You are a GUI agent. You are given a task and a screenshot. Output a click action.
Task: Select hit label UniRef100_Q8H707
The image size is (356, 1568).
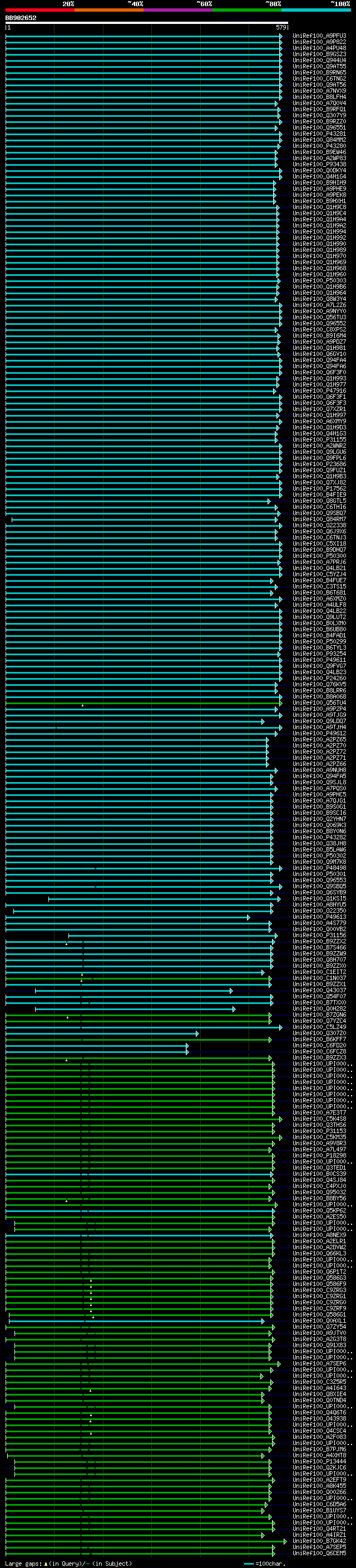(x=319, y=960)
